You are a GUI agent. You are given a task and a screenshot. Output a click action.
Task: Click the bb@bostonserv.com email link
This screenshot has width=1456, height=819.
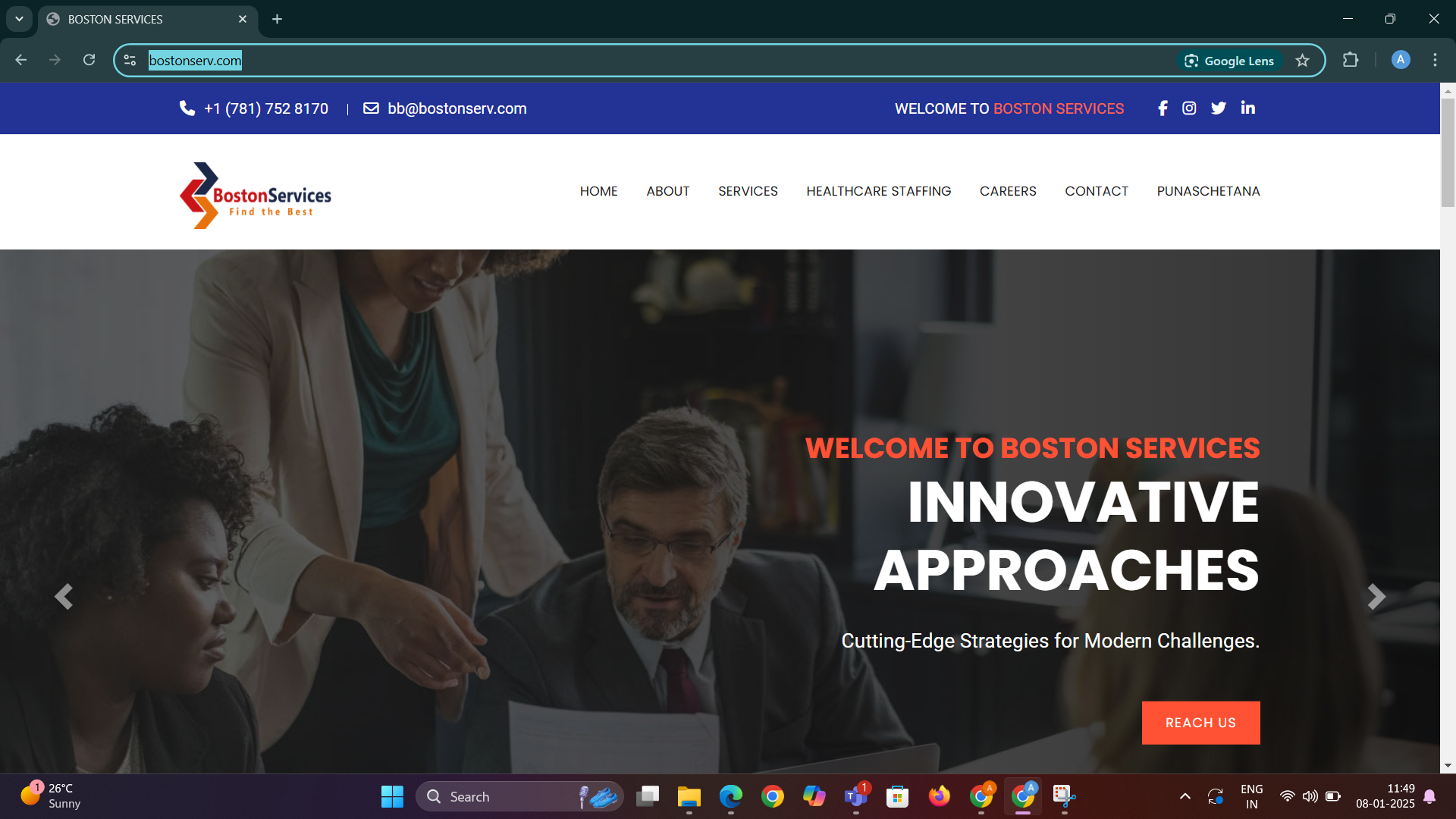point(457,108)
